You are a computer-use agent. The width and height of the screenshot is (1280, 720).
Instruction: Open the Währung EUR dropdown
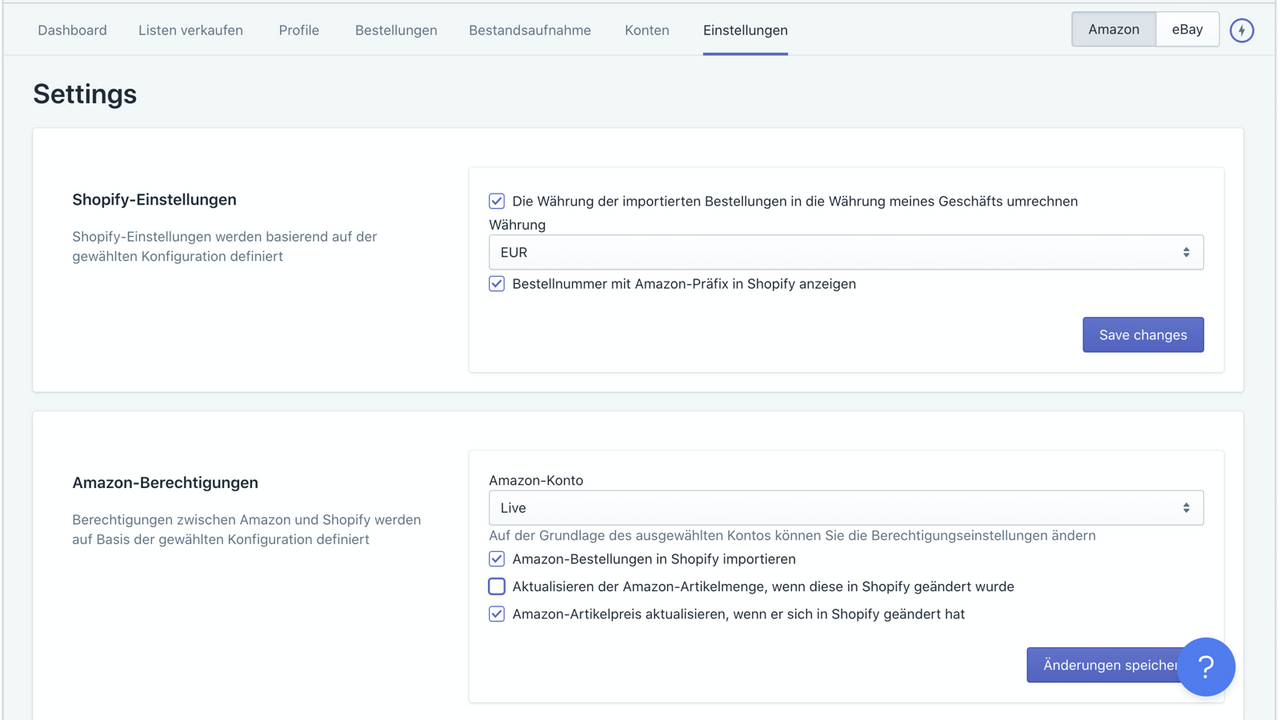point(846,252)
